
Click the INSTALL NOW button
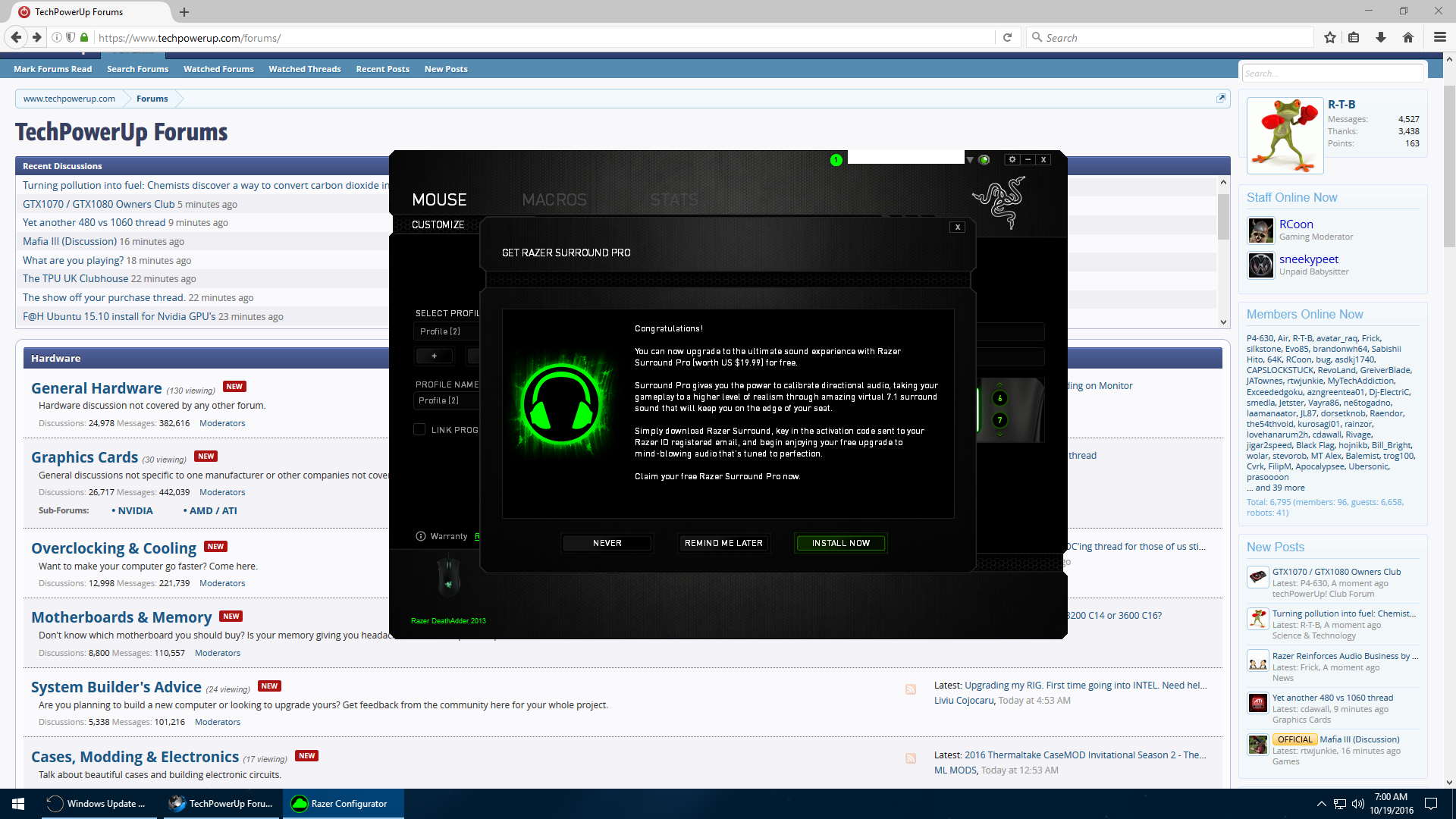pyautogui.click(x=840, y=543)
